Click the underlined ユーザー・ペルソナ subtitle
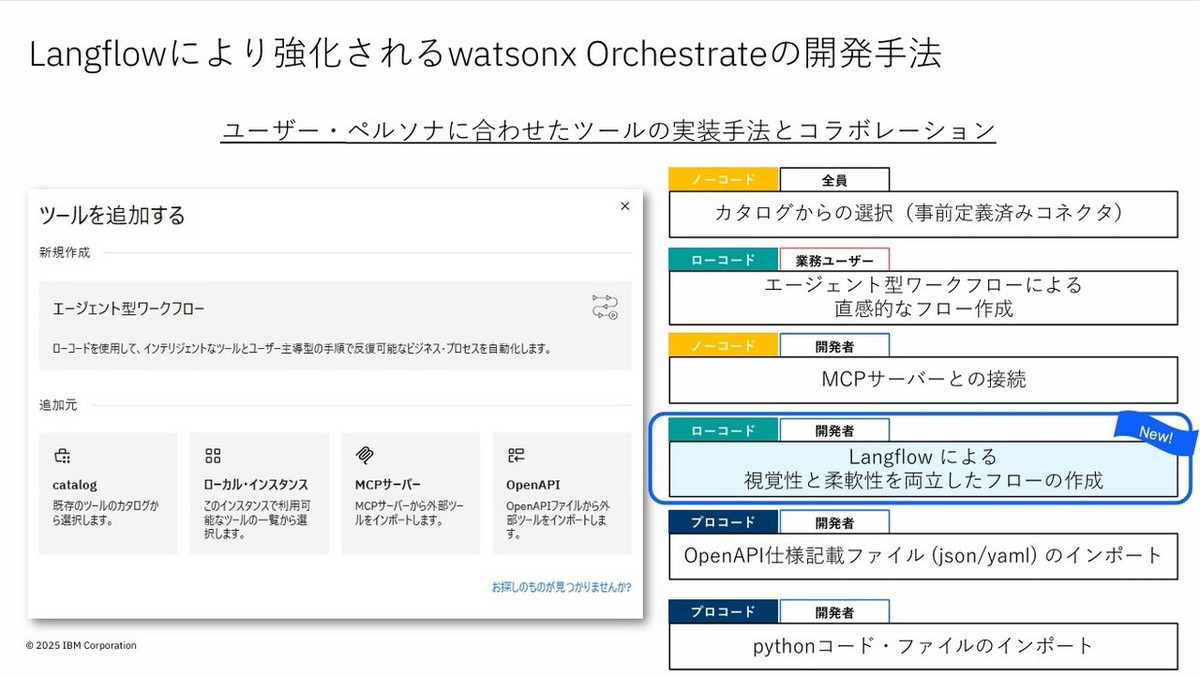This screenshot has height=678, width=1200. point(608,131)
